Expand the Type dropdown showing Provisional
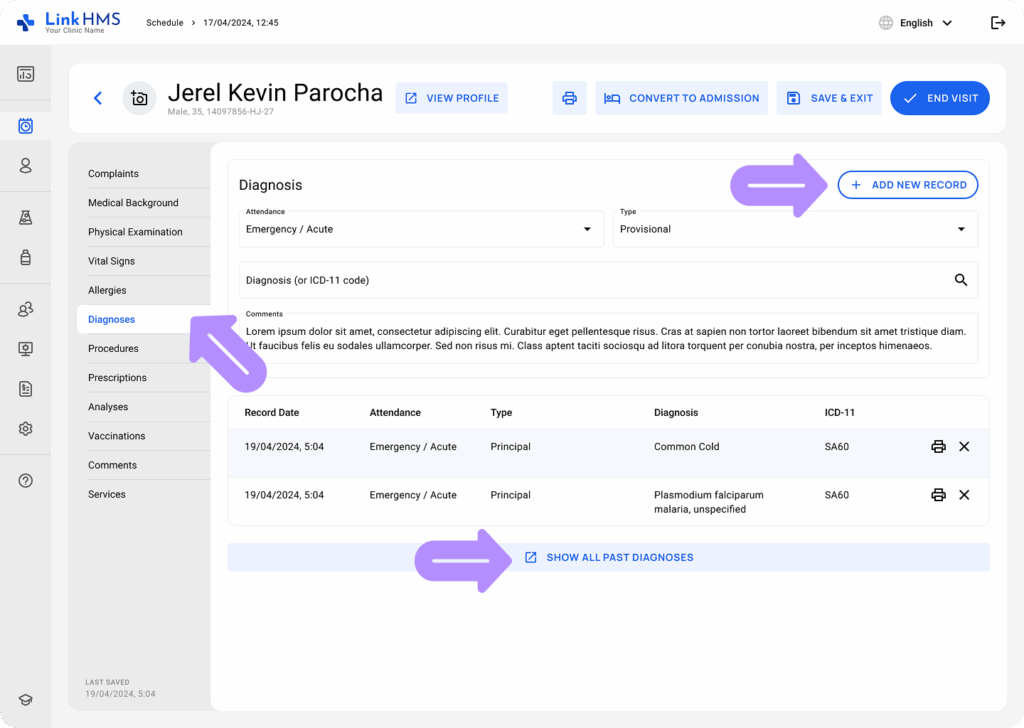Viewport: 1024px width, 728px height. click(x=795, y=229)
